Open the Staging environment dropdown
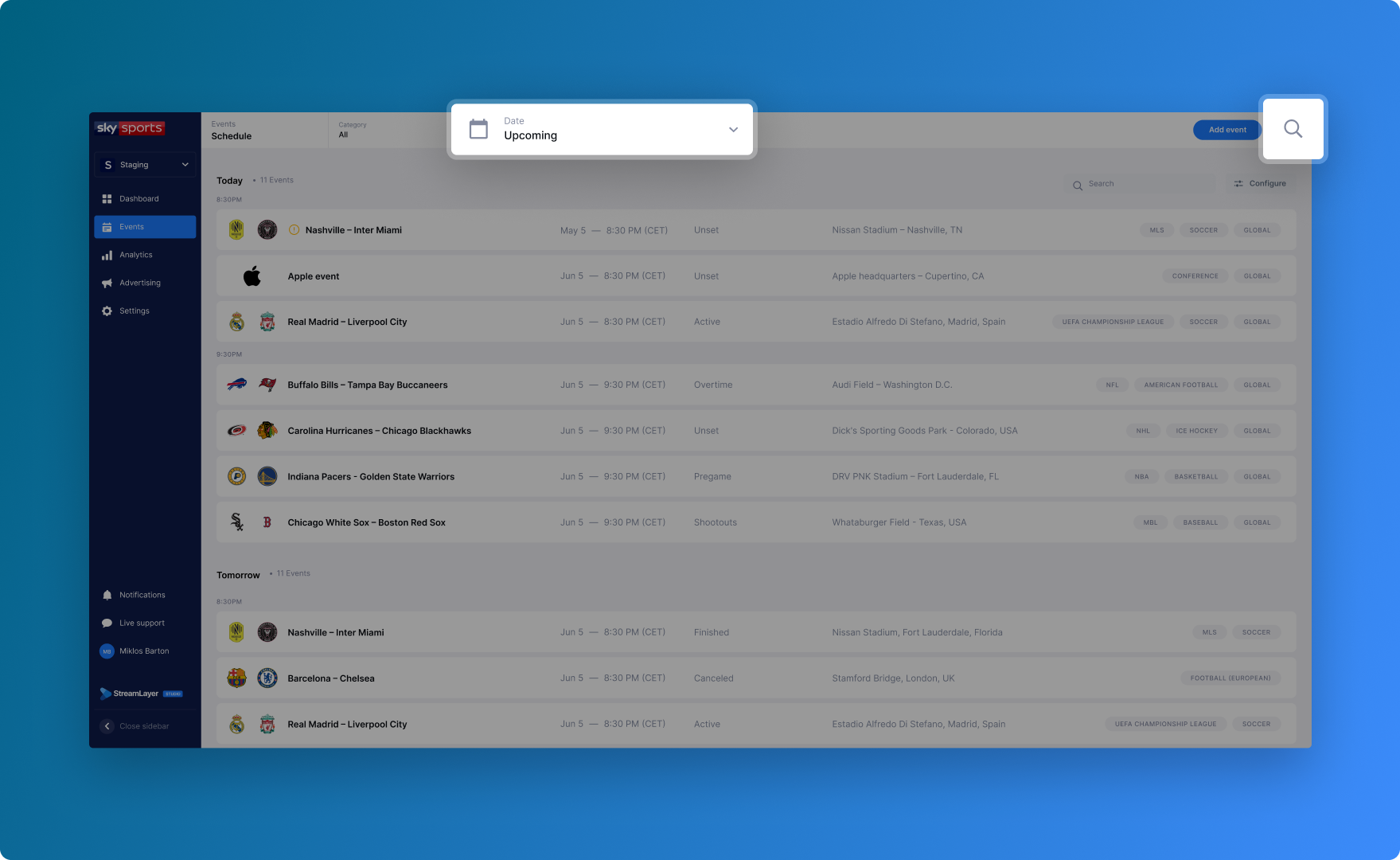 point(145,165)
